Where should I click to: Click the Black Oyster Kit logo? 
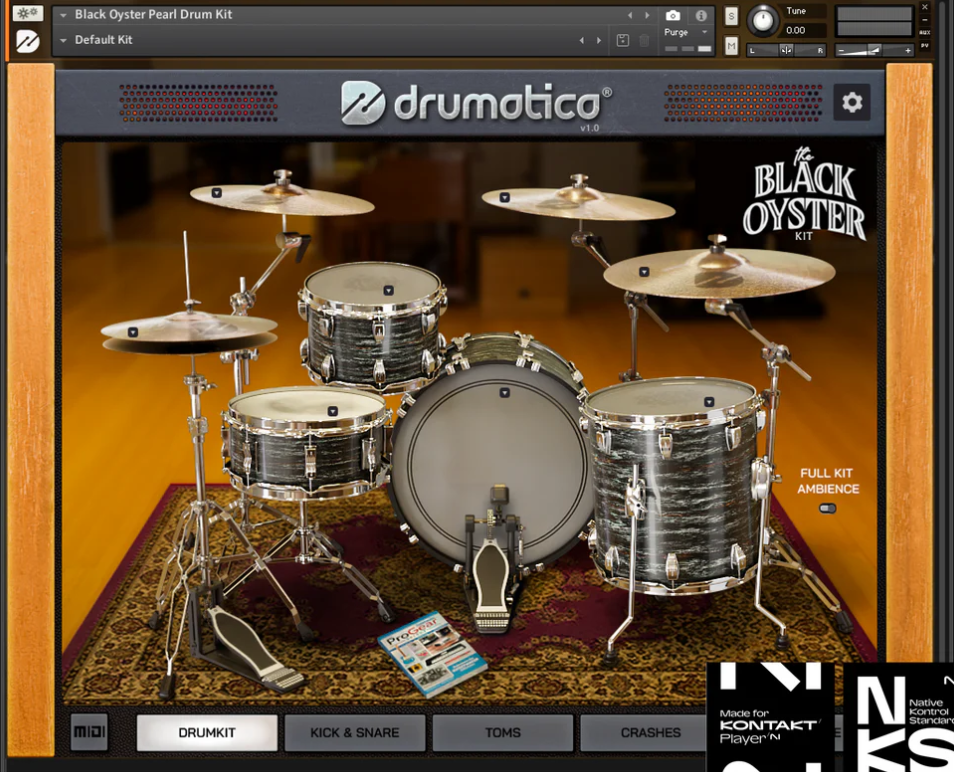pos(804,195)
